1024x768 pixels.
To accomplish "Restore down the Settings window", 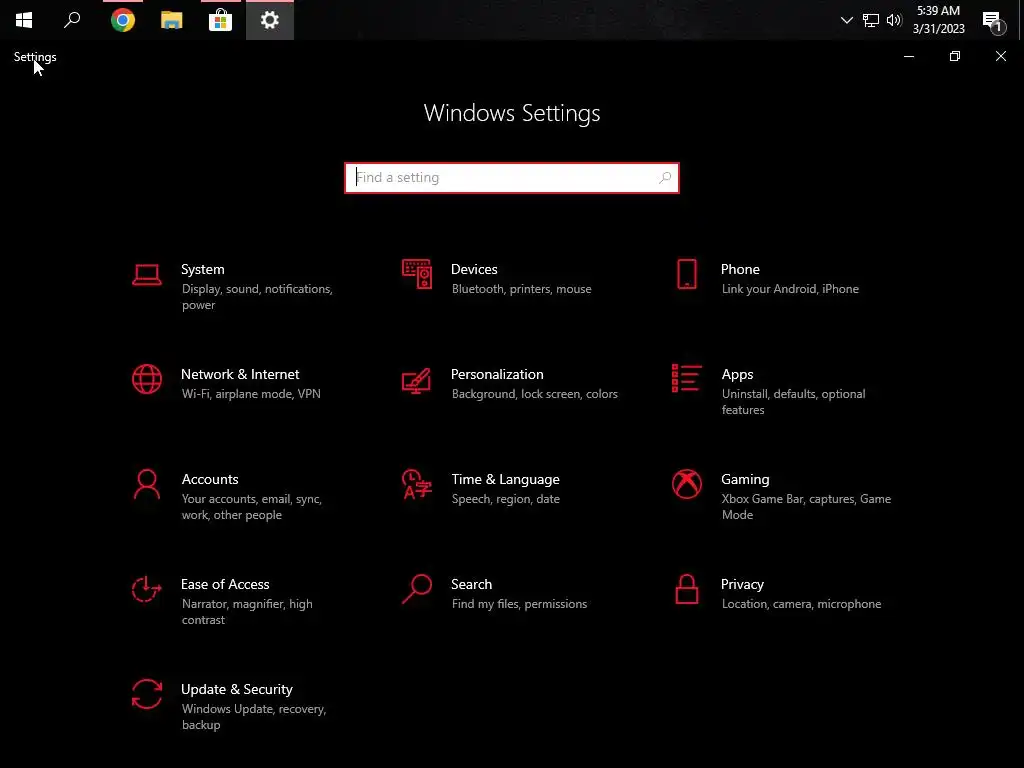I will 955,57.
